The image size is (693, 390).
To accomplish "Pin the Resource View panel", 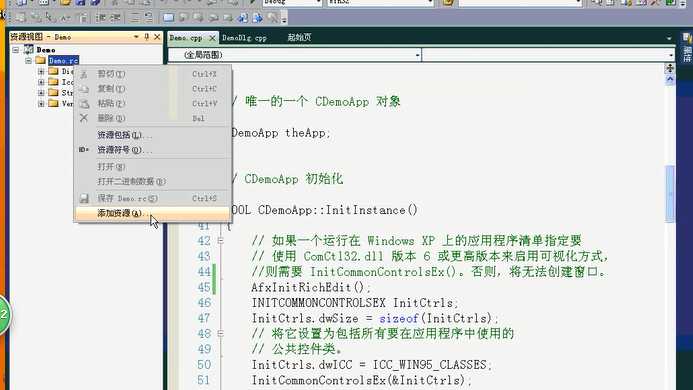I will tap(147, 37).
